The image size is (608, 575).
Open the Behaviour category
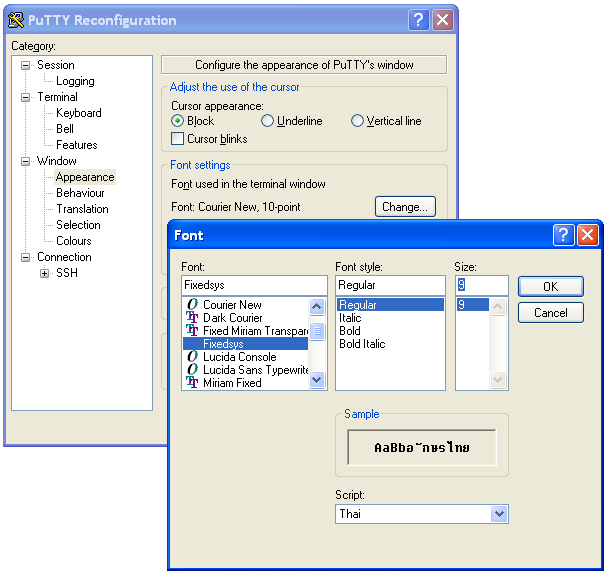click(x=80, y=193)
